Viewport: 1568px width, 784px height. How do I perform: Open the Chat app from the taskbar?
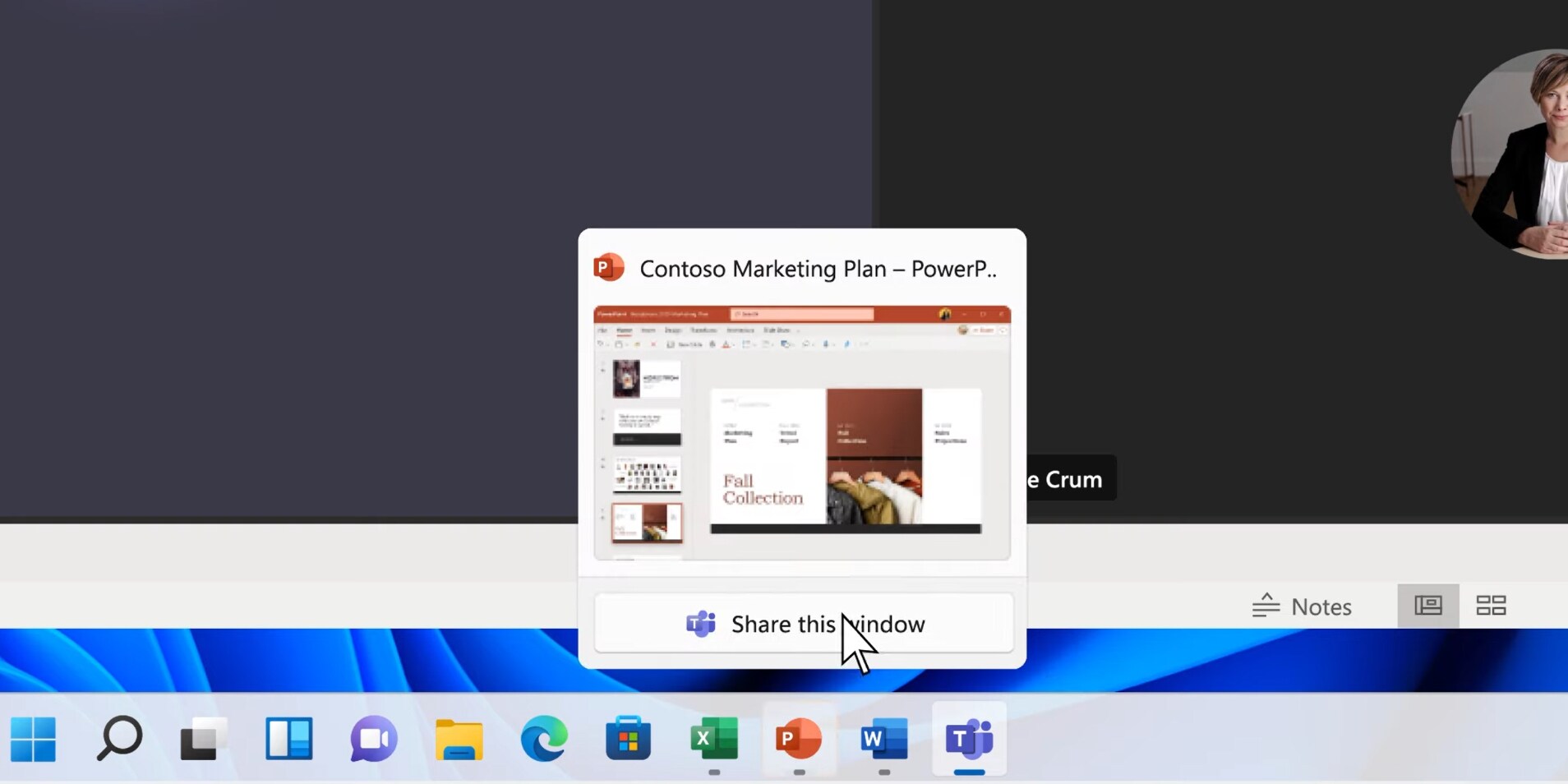pos(372,738)
